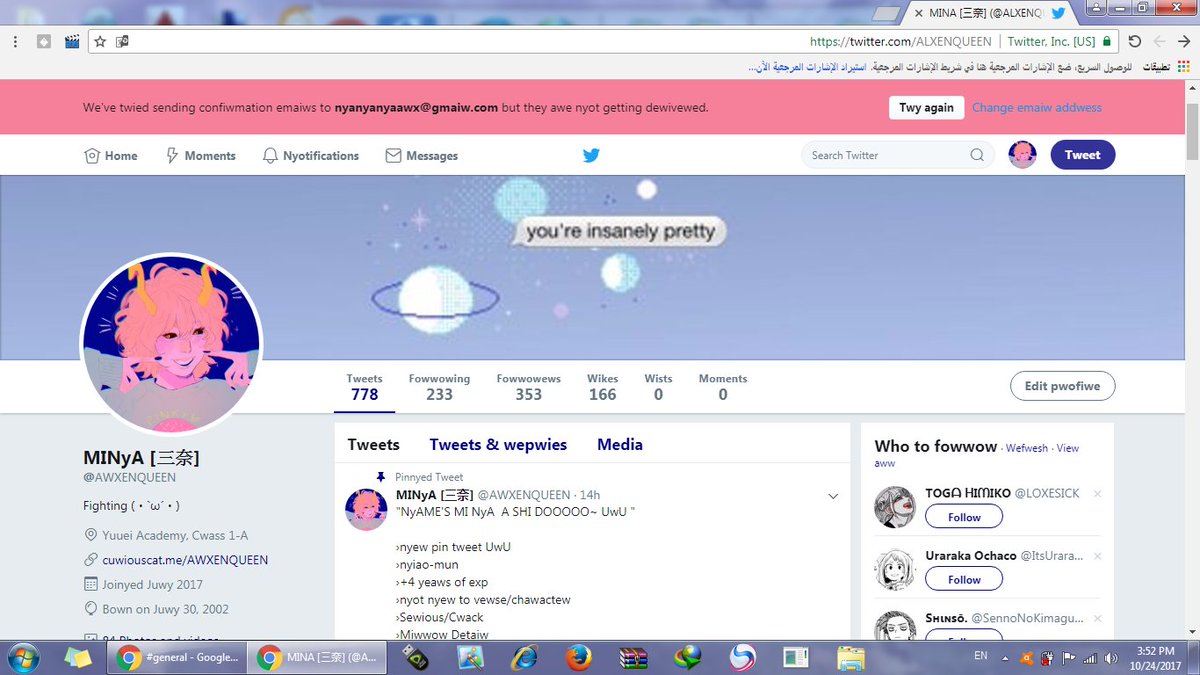Viewport: 1200px width, 675px height.
Task: Click the large profile picture
Action: [x=171, y=343]
